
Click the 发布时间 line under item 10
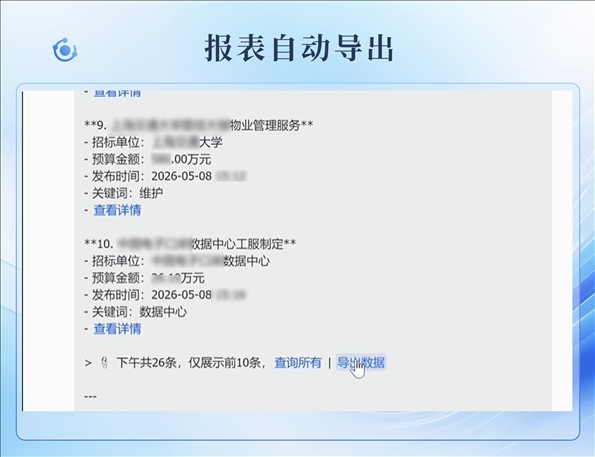coord(165,295)
